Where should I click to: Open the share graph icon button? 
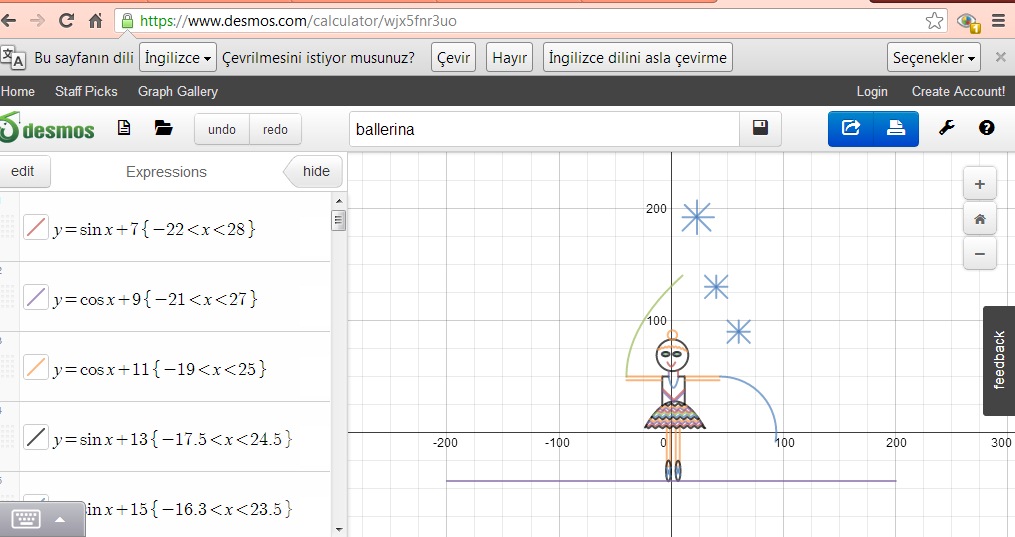[851, 129]
